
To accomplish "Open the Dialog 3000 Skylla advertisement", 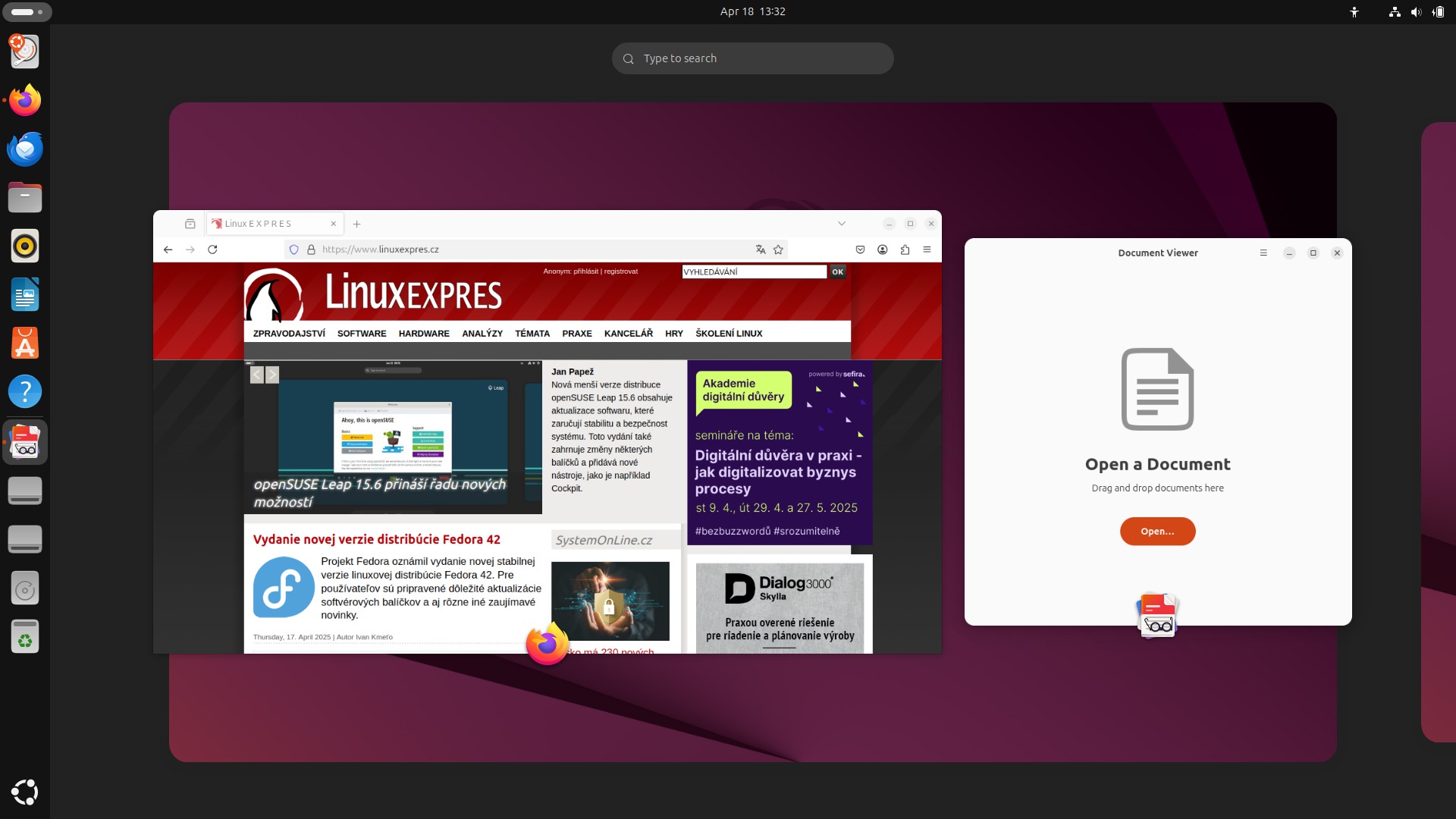I will (x=780, y=607).
